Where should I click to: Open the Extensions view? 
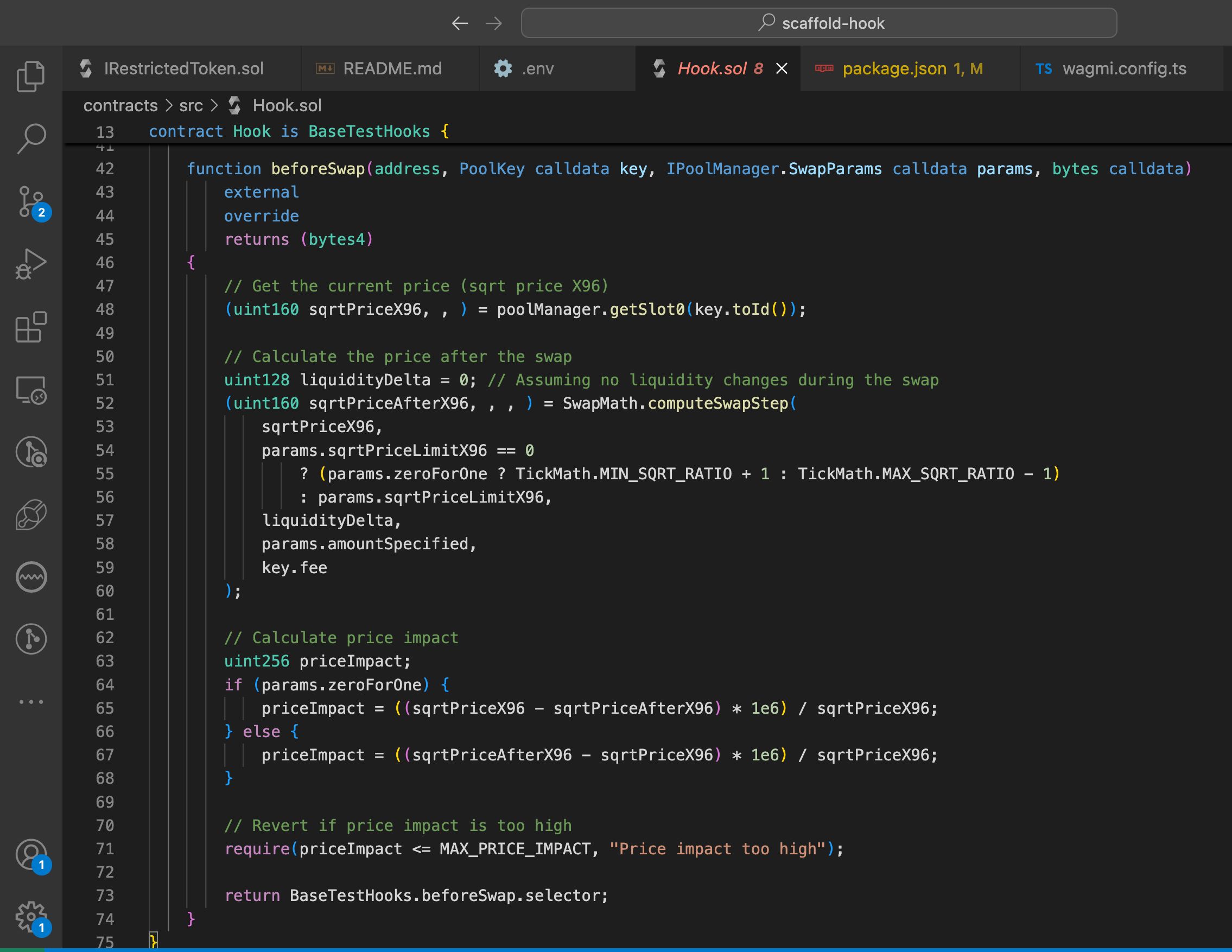coord(31,327)
